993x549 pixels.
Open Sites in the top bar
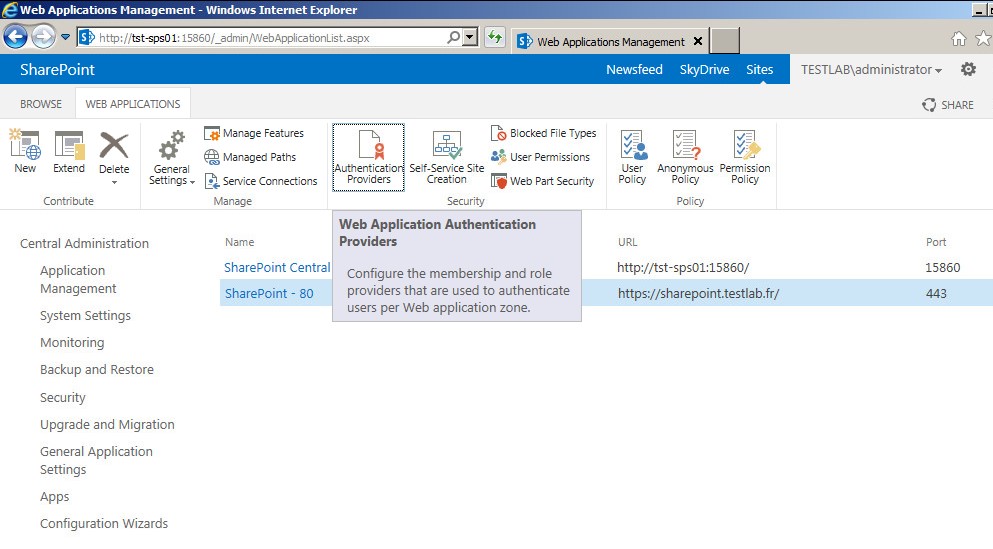tap(759, 70)
